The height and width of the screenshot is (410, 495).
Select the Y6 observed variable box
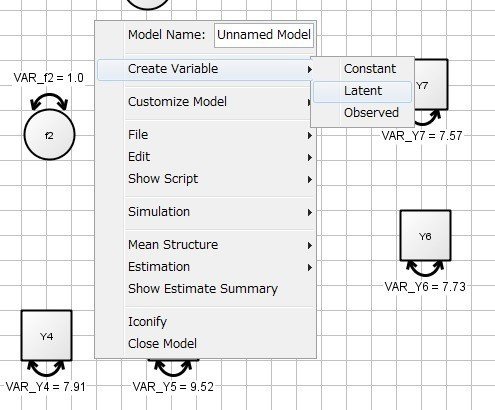[x=425, y=235]
